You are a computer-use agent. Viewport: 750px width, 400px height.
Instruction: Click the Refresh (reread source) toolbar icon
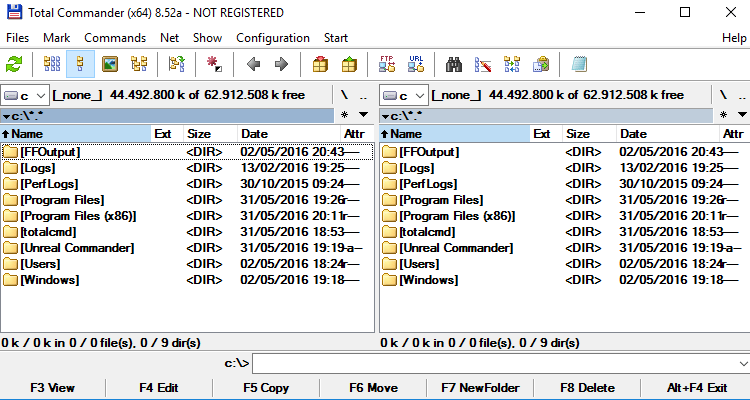(14, 64)
